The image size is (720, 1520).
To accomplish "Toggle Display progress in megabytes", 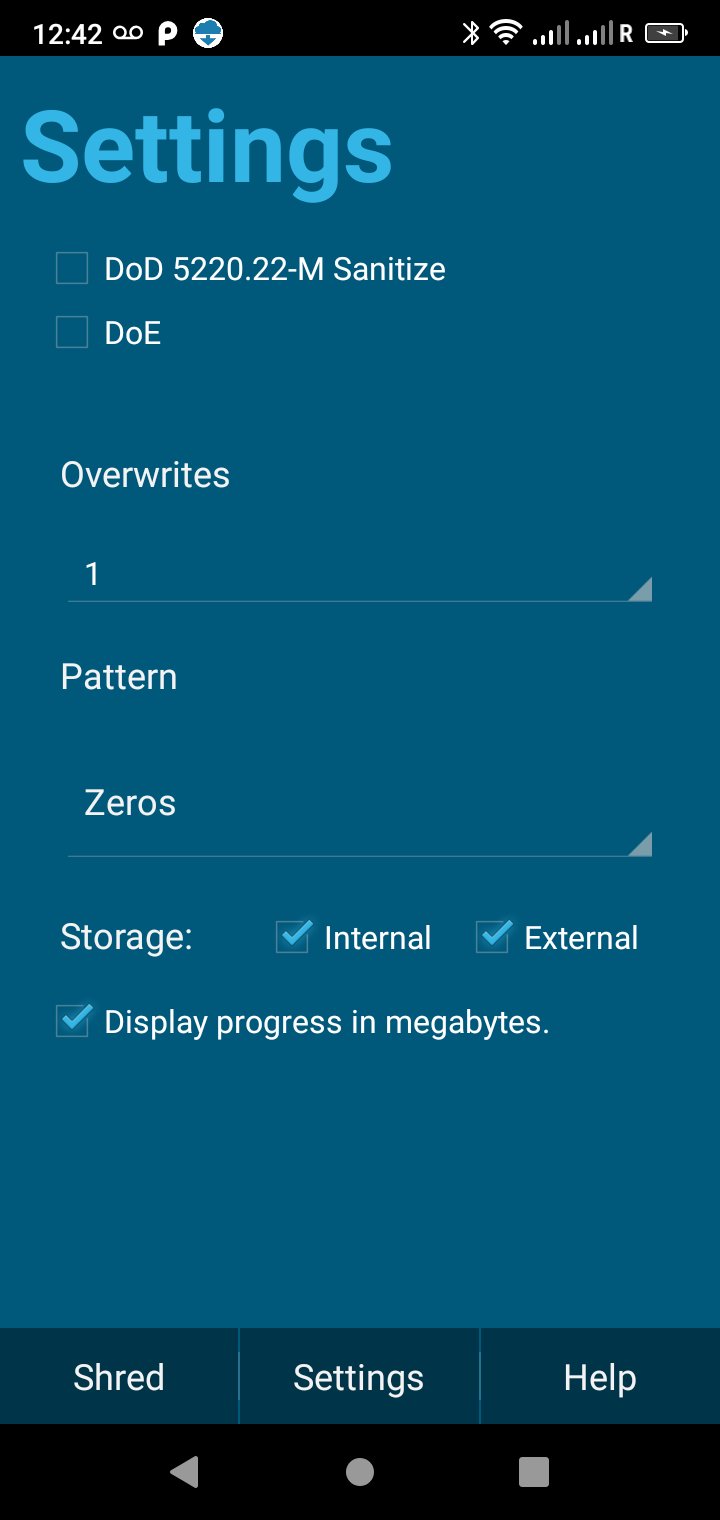I will [73, 1022].
